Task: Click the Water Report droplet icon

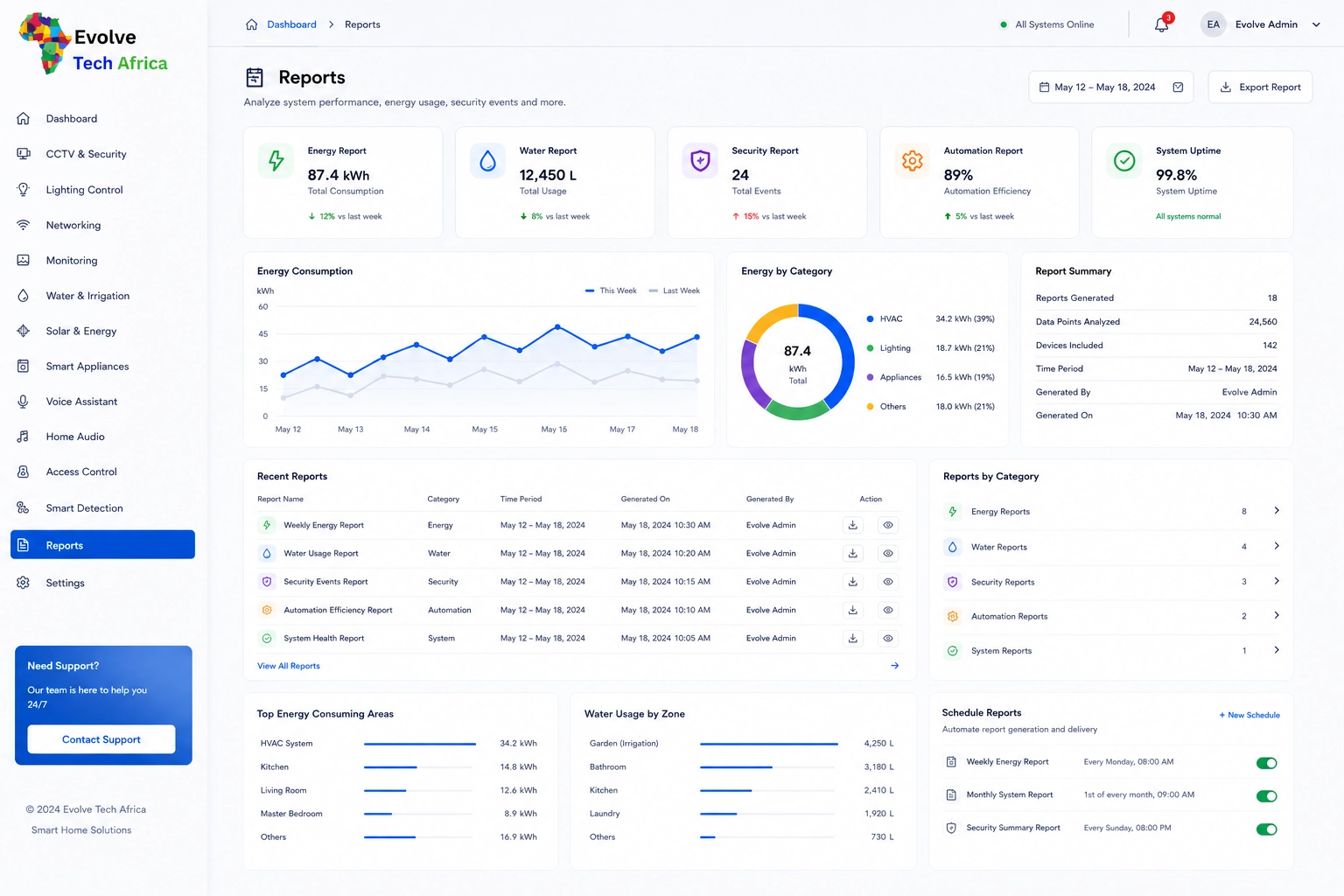Action: [488, 161]
